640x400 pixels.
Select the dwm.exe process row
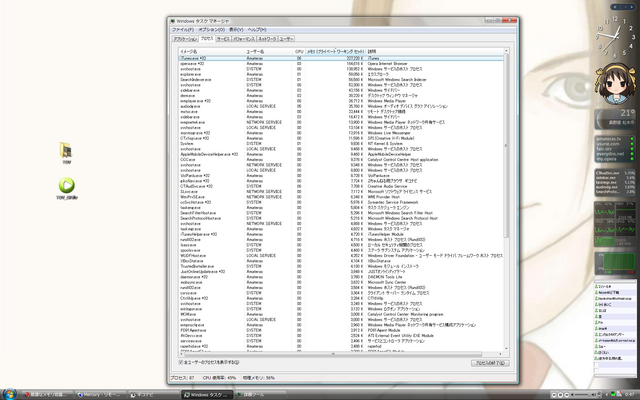coord(341,96)
